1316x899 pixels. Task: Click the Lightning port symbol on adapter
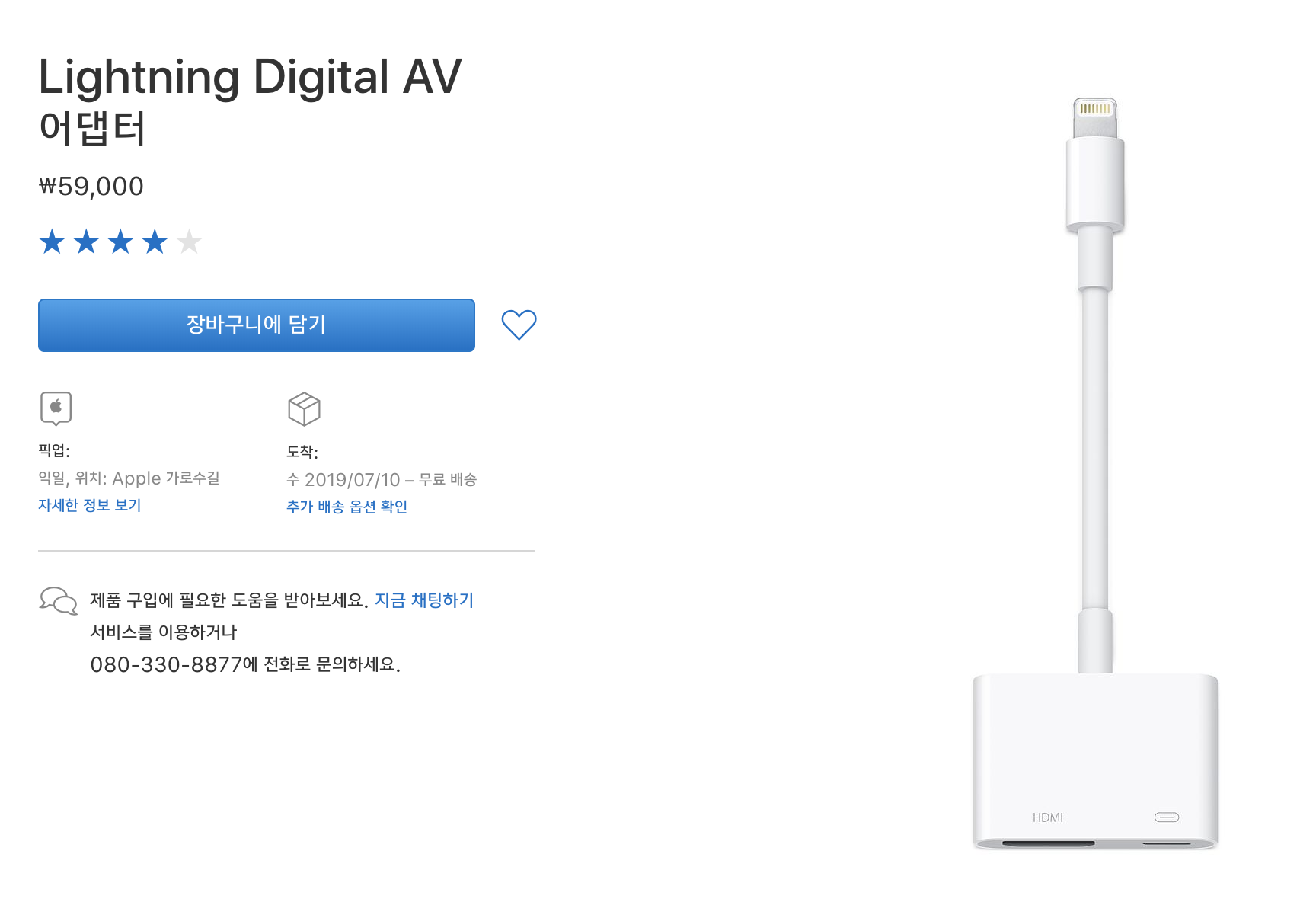pos(1166,817)
